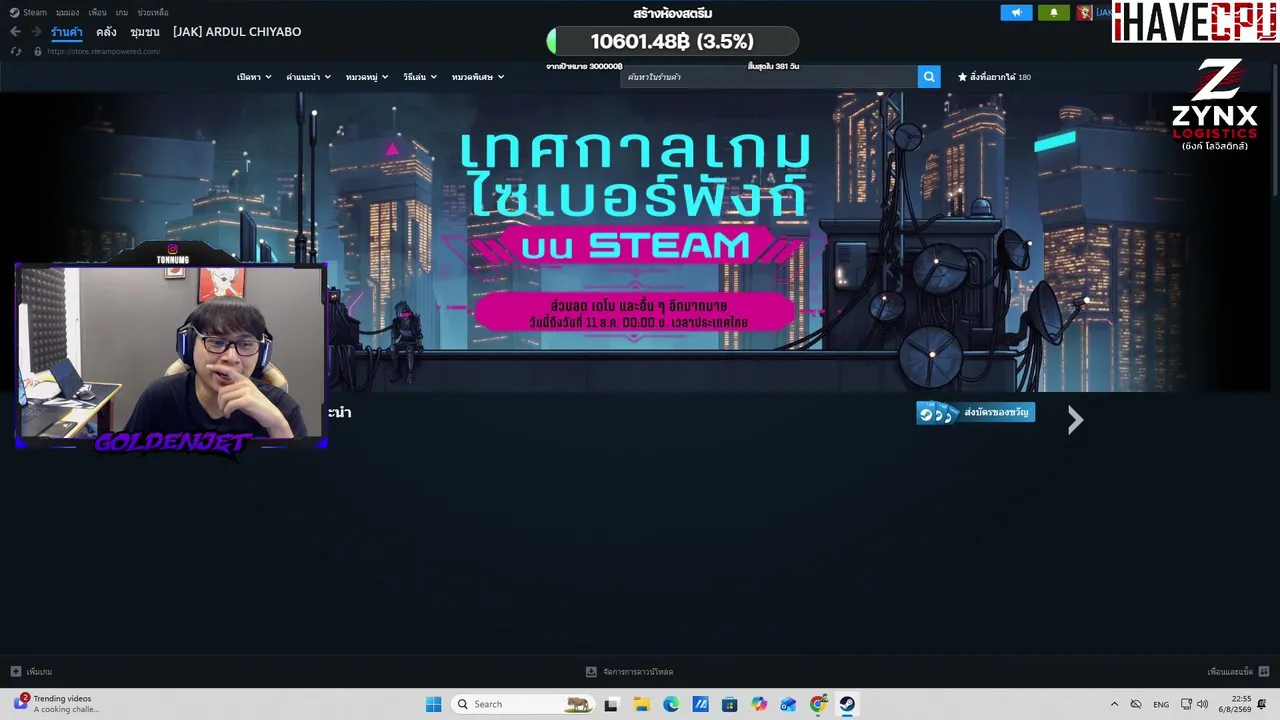1280x720 pixels.
Task: Click the padlock icon beside the store URL
Action: [x=38, y=51]
